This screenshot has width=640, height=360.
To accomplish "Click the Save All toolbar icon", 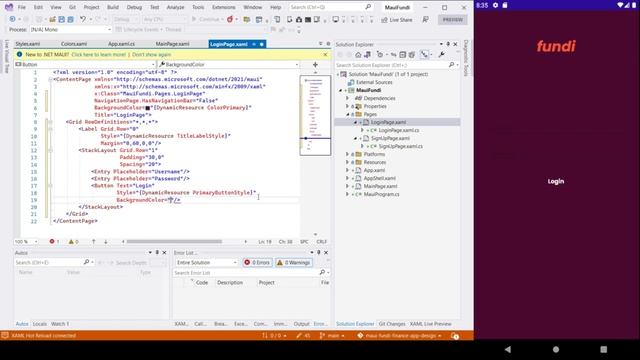I will tap(70, 19).
